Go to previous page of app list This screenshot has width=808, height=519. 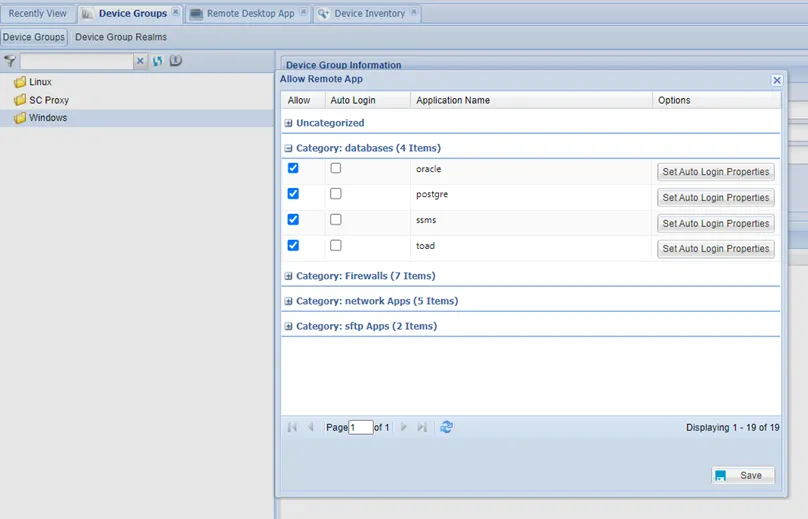pos(311,427)
